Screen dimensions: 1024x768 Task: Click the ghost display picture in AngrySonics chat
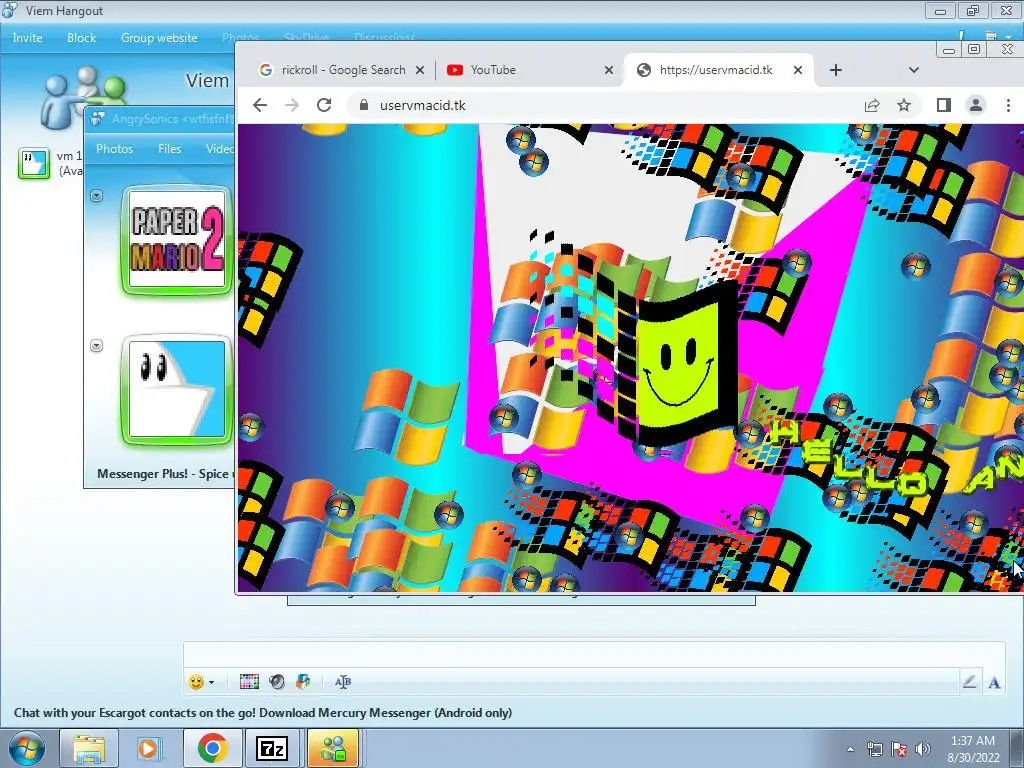point(177,390)
